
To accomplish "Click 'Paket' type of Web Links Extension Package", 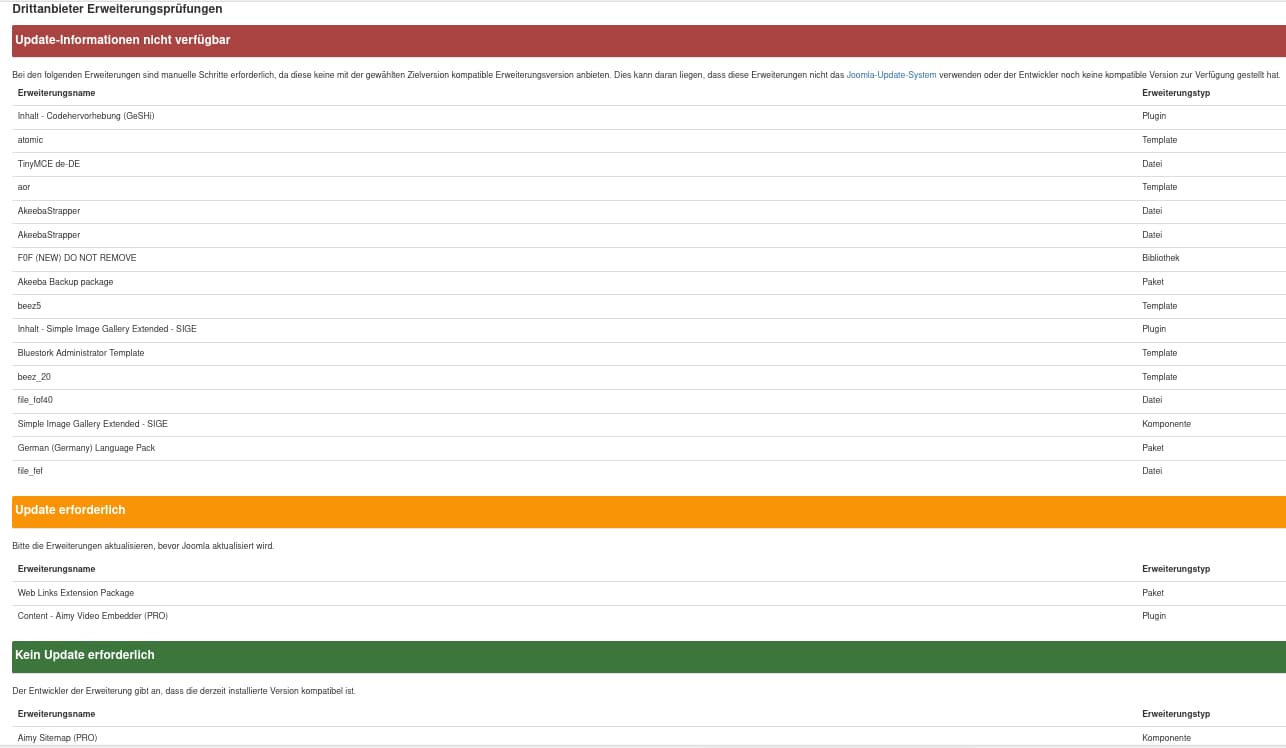I will [x=1153, y=593].
